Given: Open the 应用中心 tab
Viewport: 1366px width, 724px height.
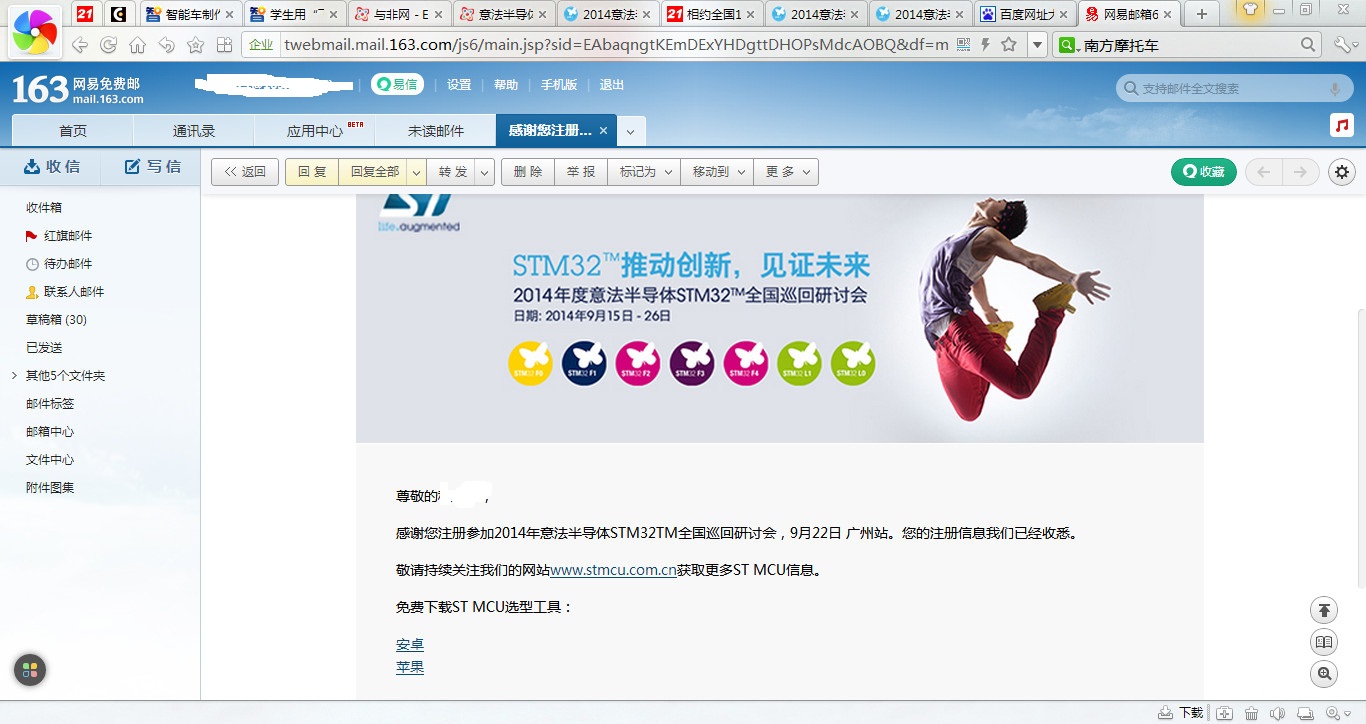Looking at the screenshot, I should coord(315,131).
